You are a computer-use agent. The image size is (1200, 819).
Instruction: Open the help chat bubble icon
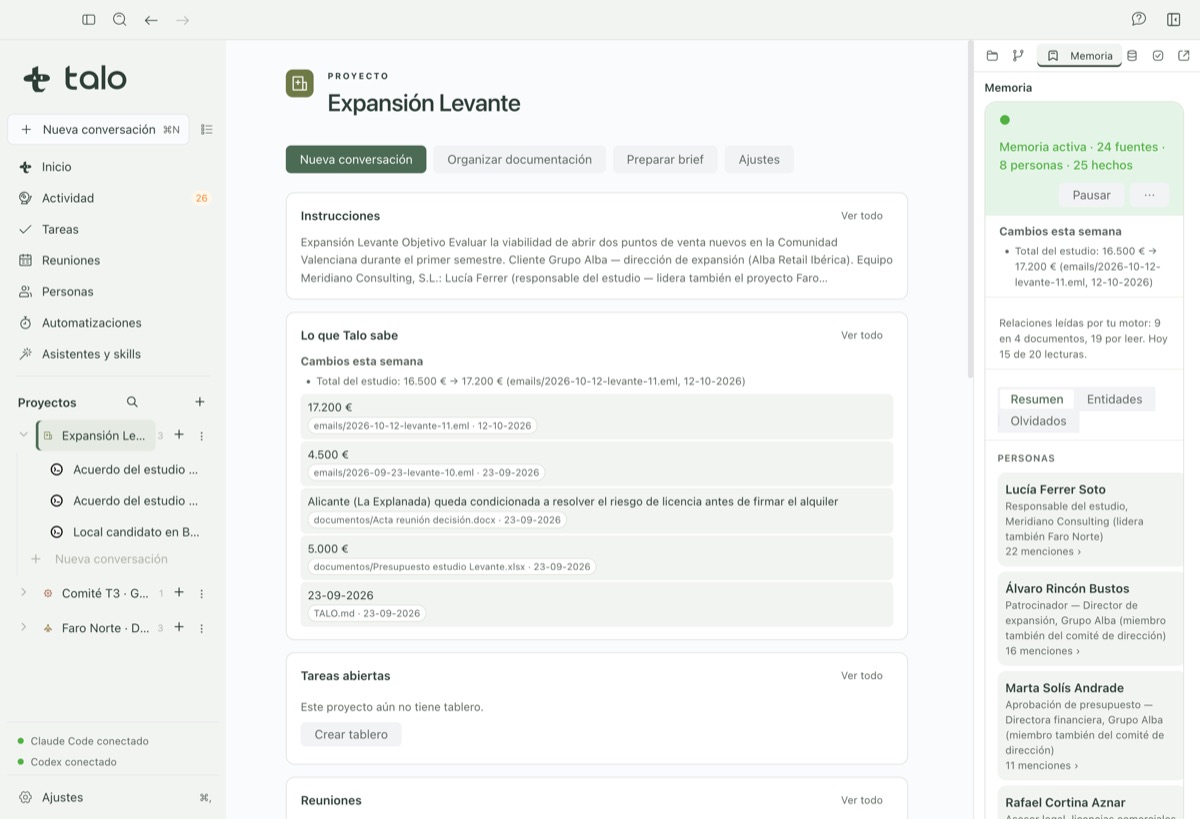click(x=1139, y=19)
